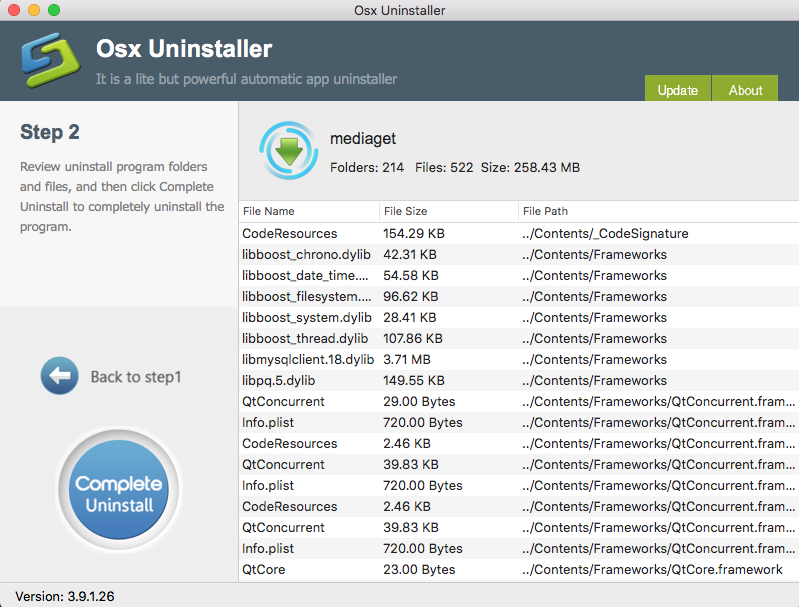Screen dimensions: 799x607
Task: Click the 42.31 KB size cell
Action: (410, 254)
